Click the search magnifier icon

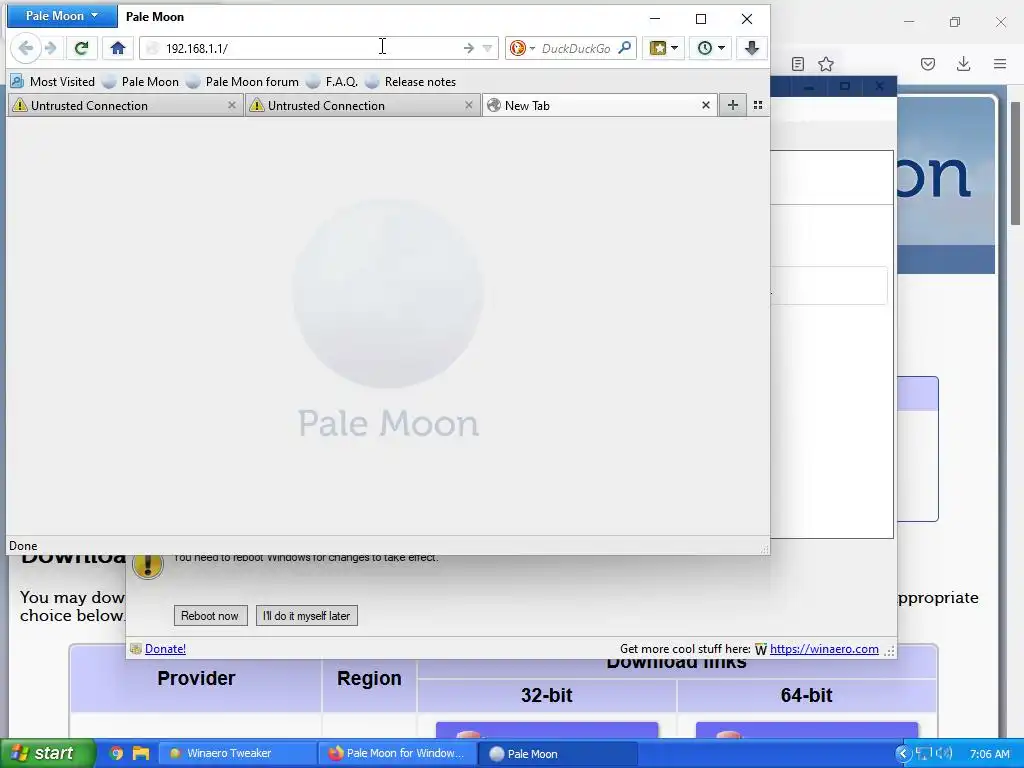click(x=625, y=48)
